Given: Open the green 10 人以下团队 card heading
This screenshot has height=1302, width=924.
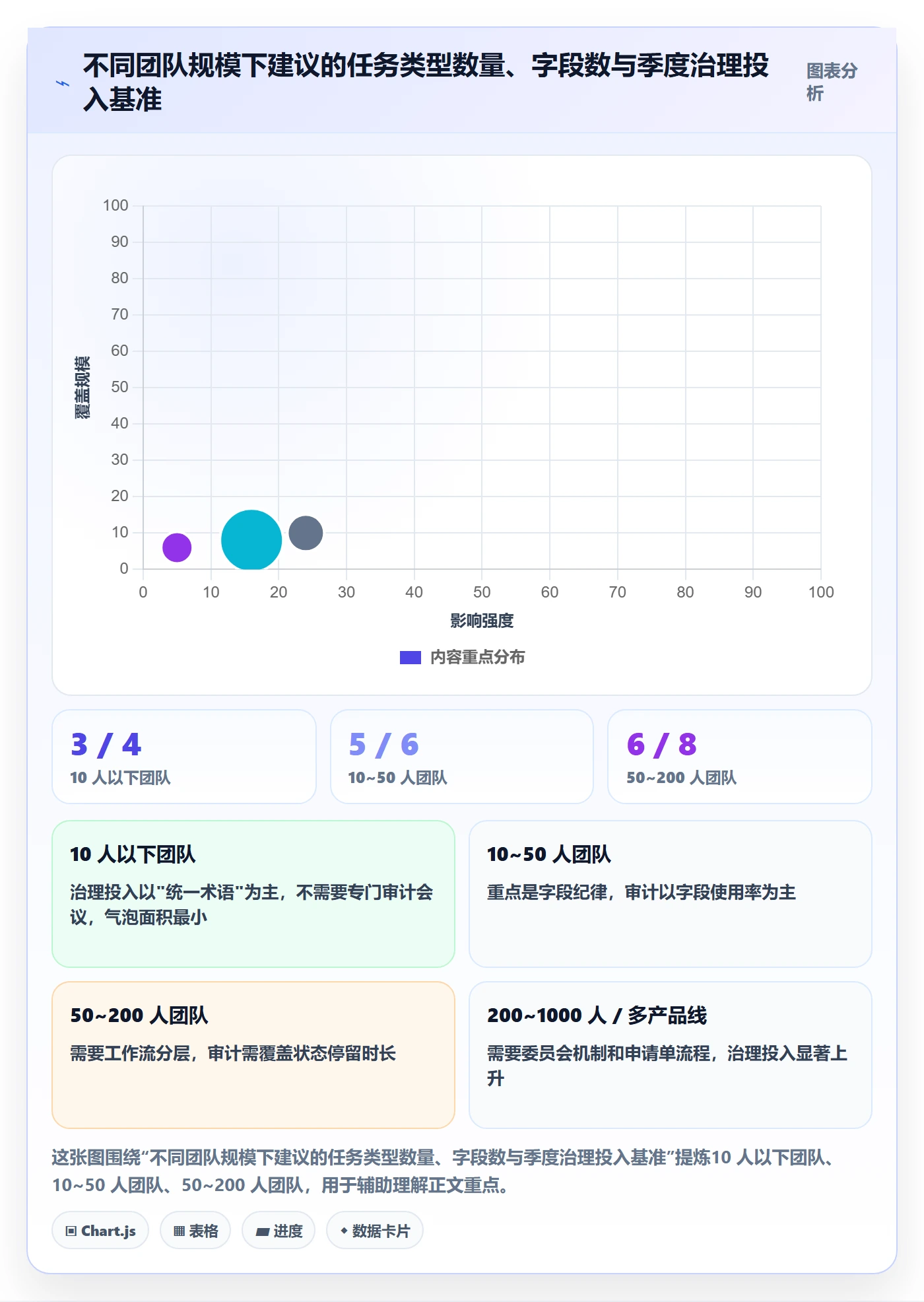Looking at the screenshot, I should tap(133, 854).
